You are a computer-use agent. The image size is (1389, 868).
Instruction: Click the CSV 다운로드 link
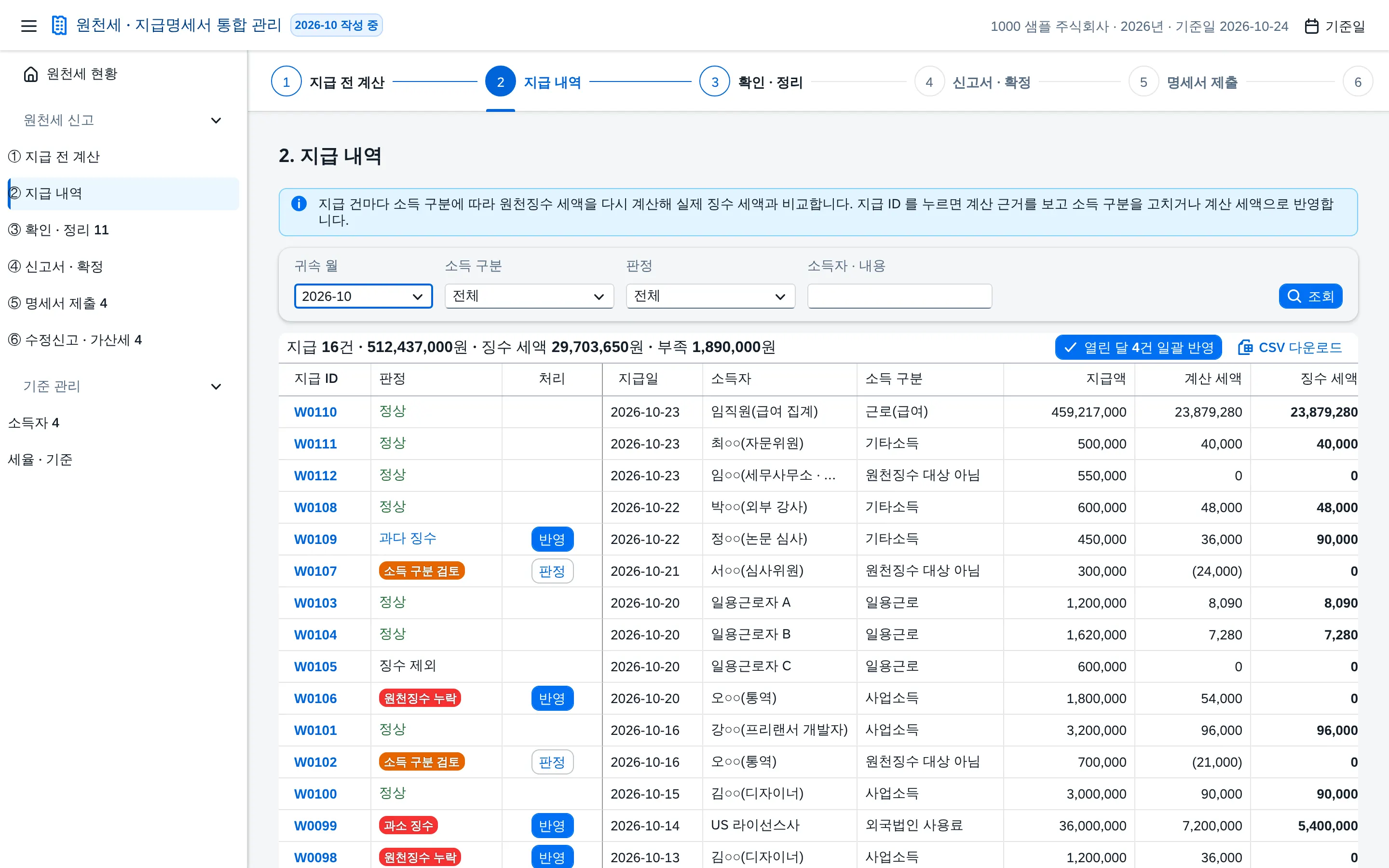coord(1290,347)
